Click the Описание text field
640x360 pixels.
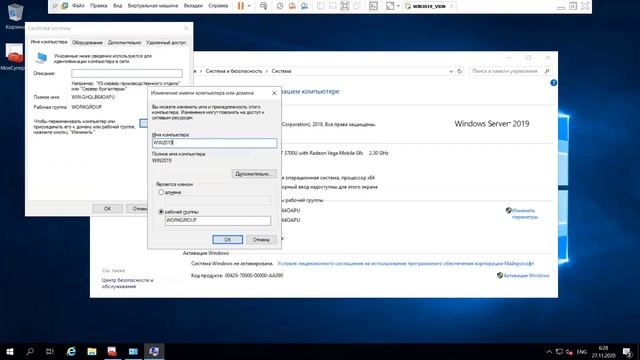127,73
